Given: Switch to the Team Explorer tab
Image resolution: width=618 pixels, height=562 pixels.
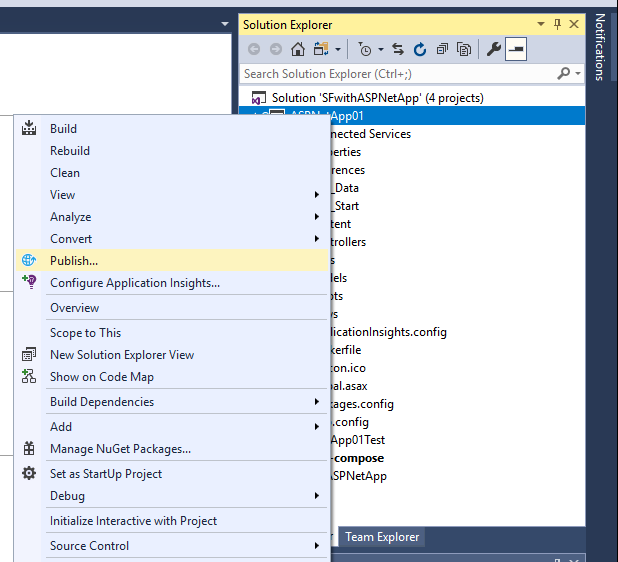Looking at the screenshot, I should tap(382, 537).
